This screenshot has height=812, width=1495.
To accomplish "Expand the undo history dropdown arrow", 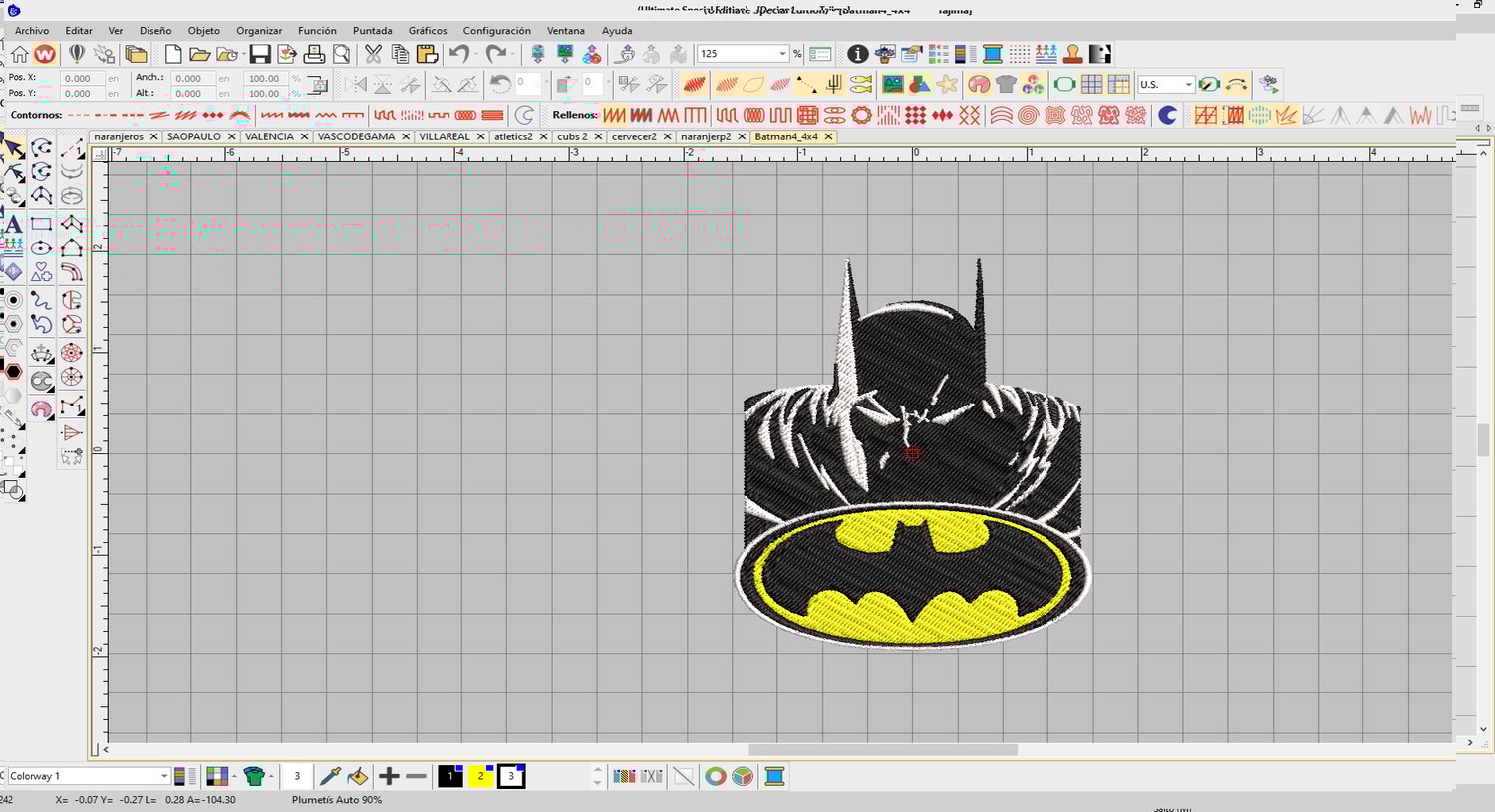I will pyautogui.click(x=476, y=54).
